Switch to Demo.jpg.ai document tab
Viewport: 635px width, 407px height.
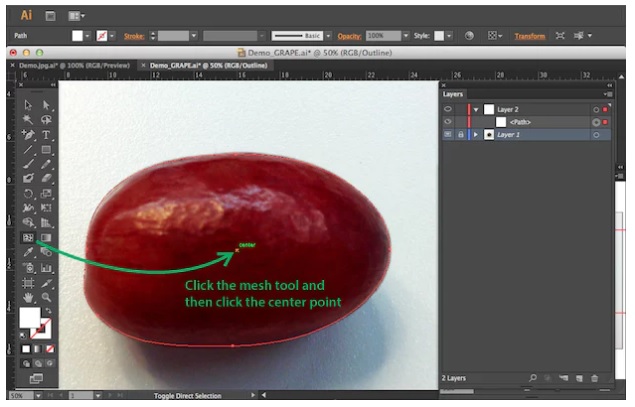(x=75, y=65)
